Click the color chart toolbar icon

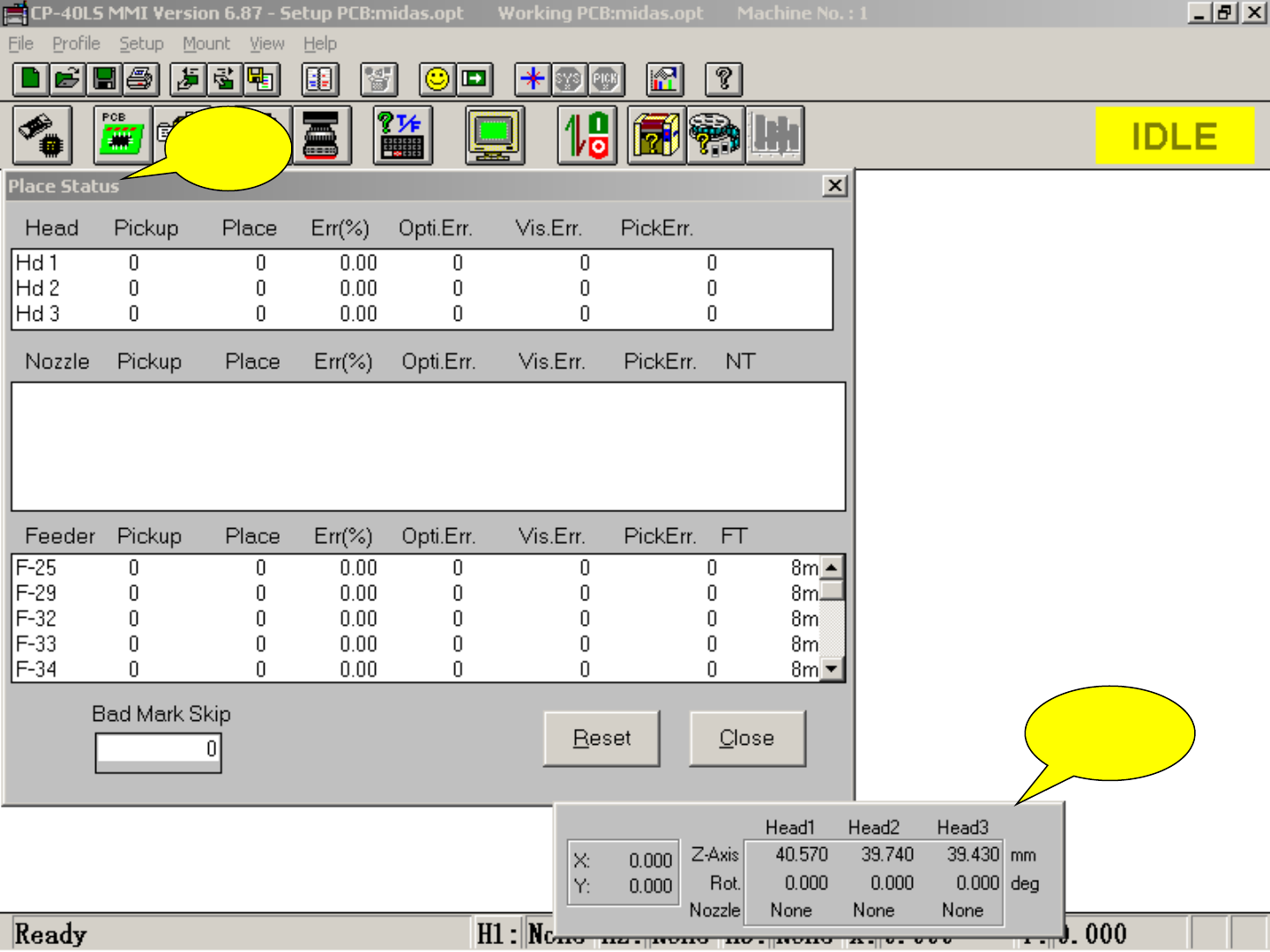665,79
